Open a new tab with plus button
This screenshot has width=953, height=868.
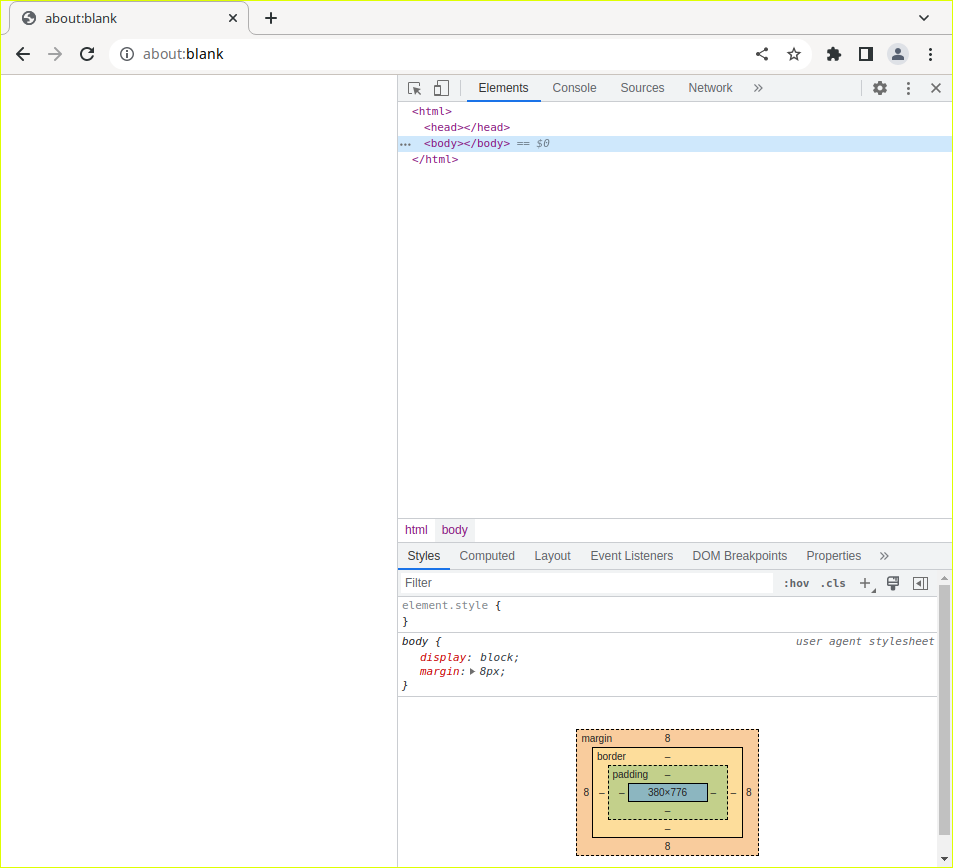[x=271, y=18]
